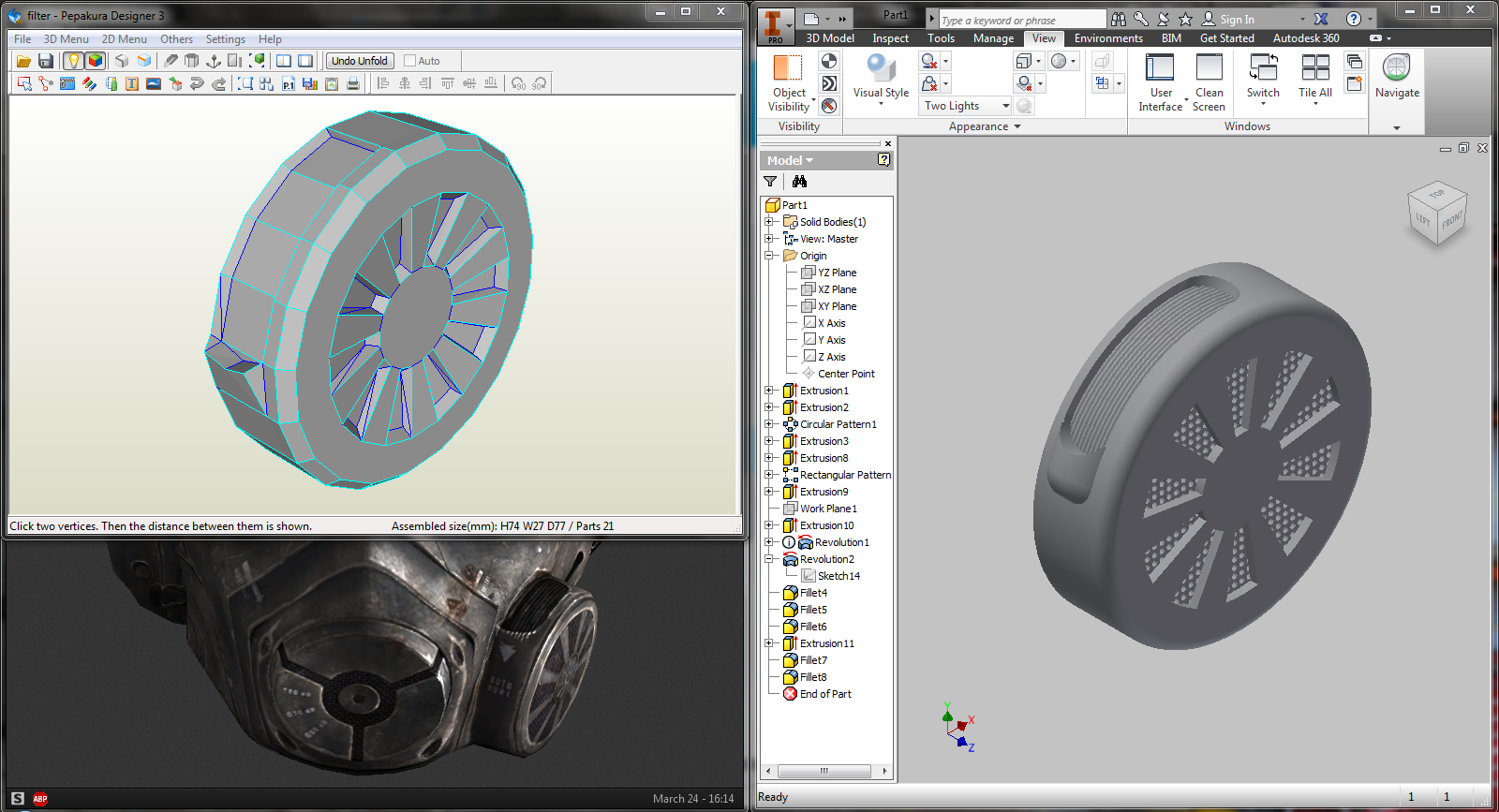Click the printer icon in Pepakura
The image size is (1499, 812).
point(352,83)
